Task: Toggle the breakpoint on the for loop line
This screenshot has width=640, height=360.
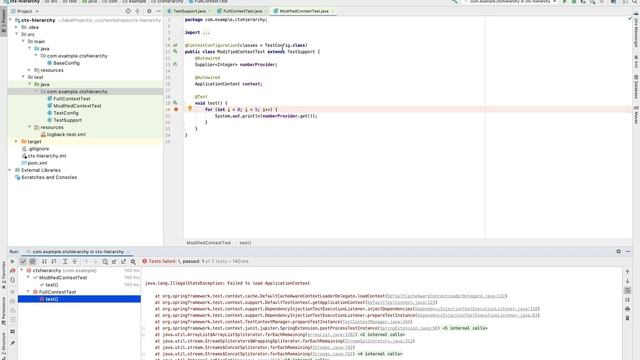Action: pyautogui.click(x=176, y=109)
